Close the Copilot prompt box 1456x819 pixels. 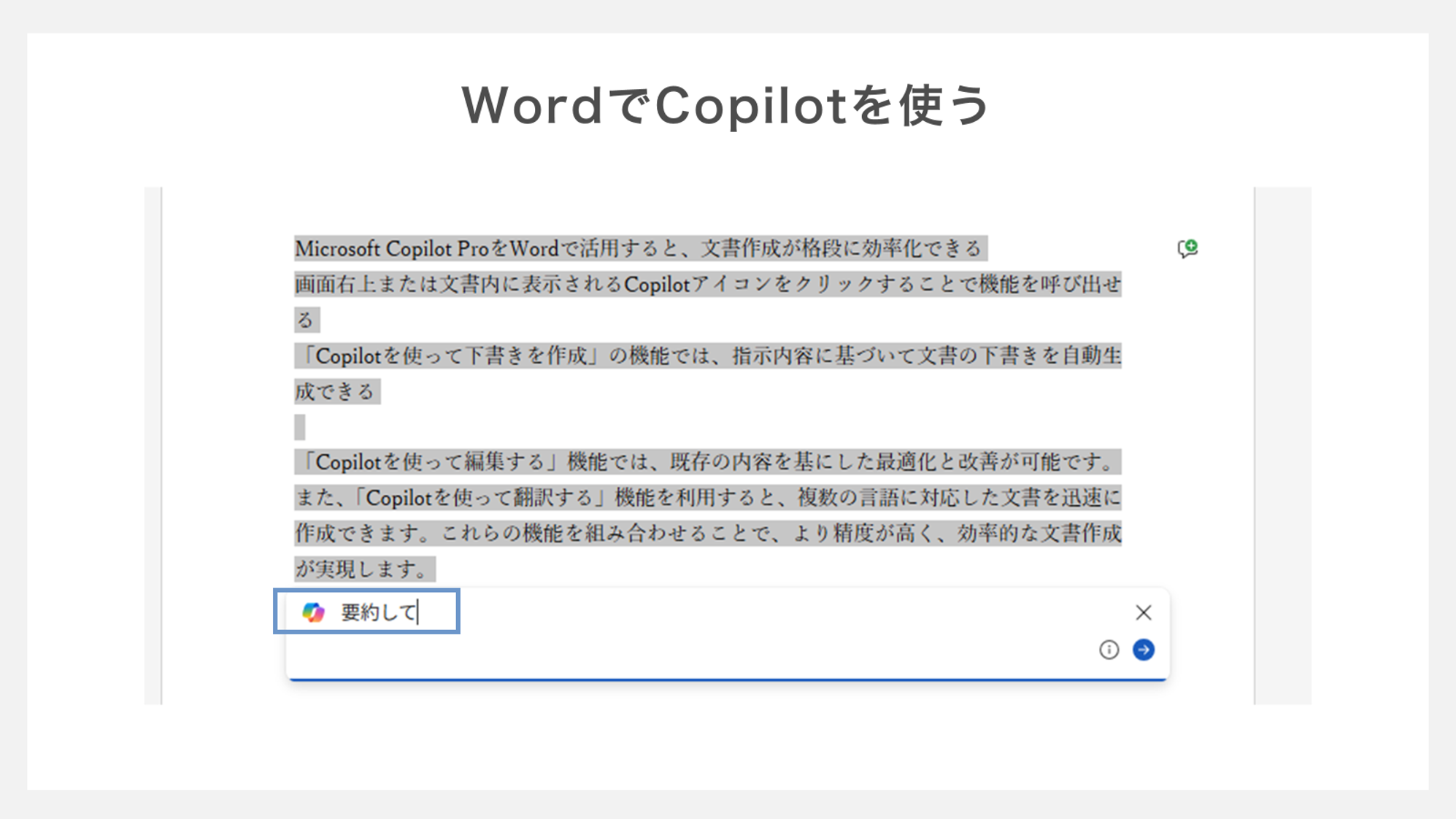[x=1143, y=612]
